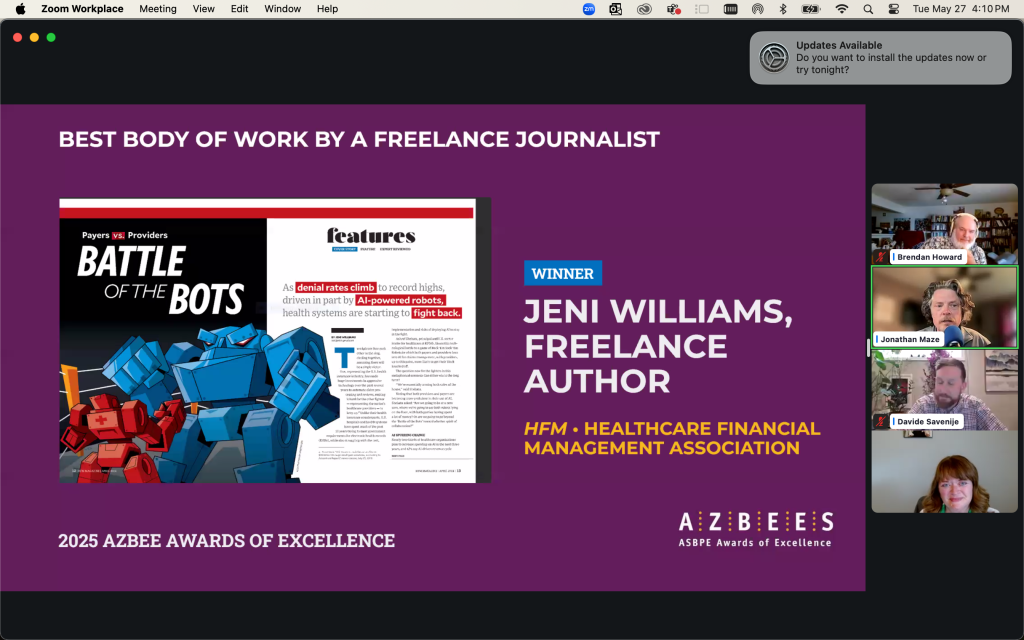Open the Wi-Fi status menu

842,9
